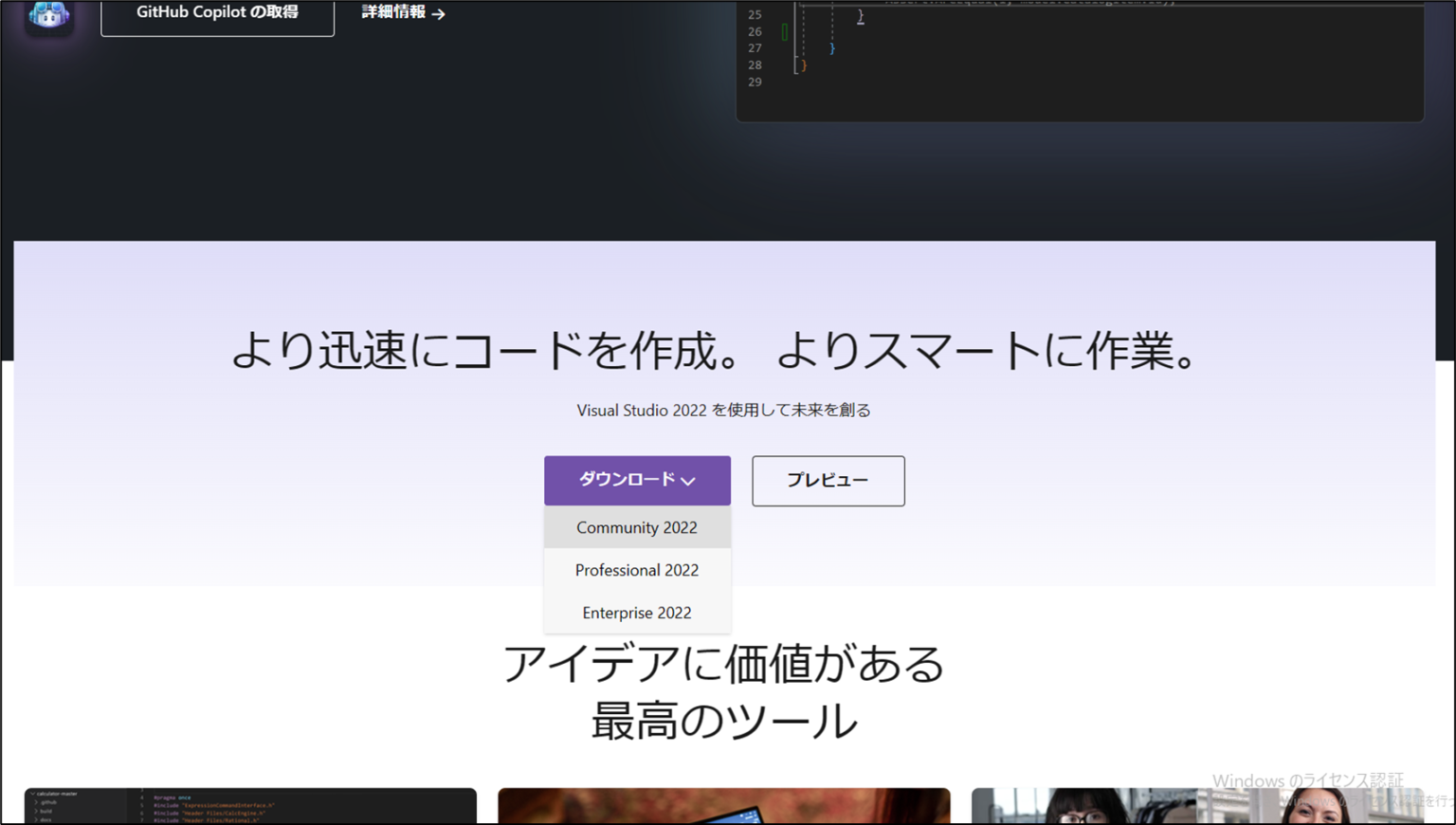Click the github folder in the file tree preview

point(47,803)
